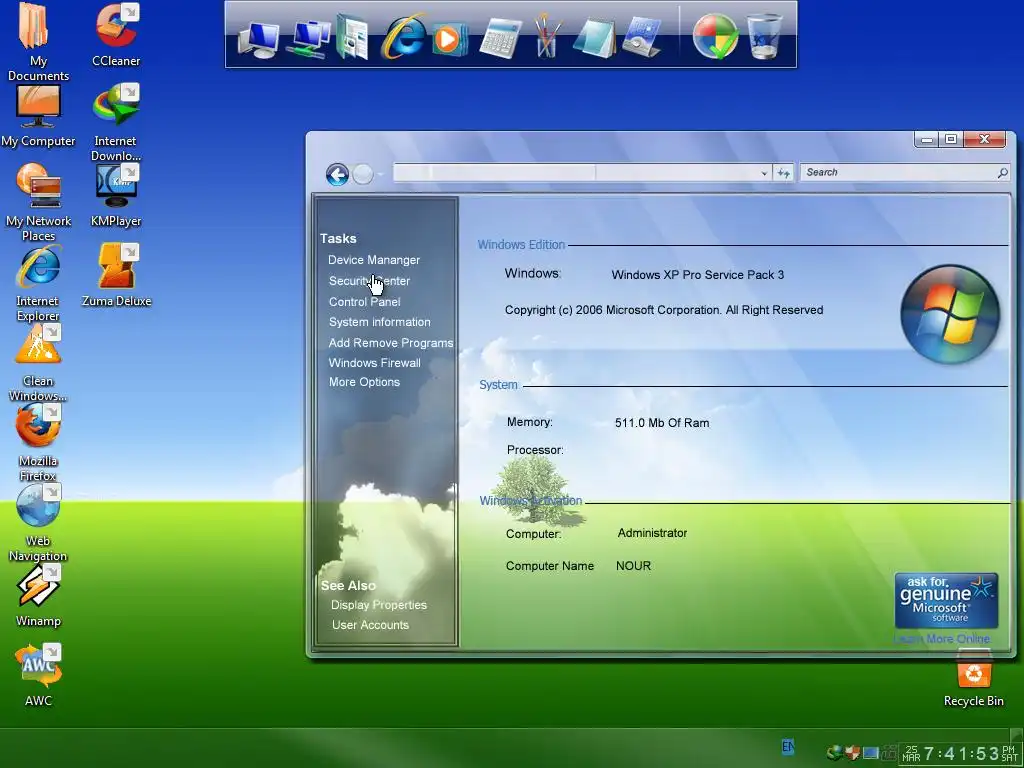
Task: Select the My Documents desktop icon
Action: [x=38, y=41]
